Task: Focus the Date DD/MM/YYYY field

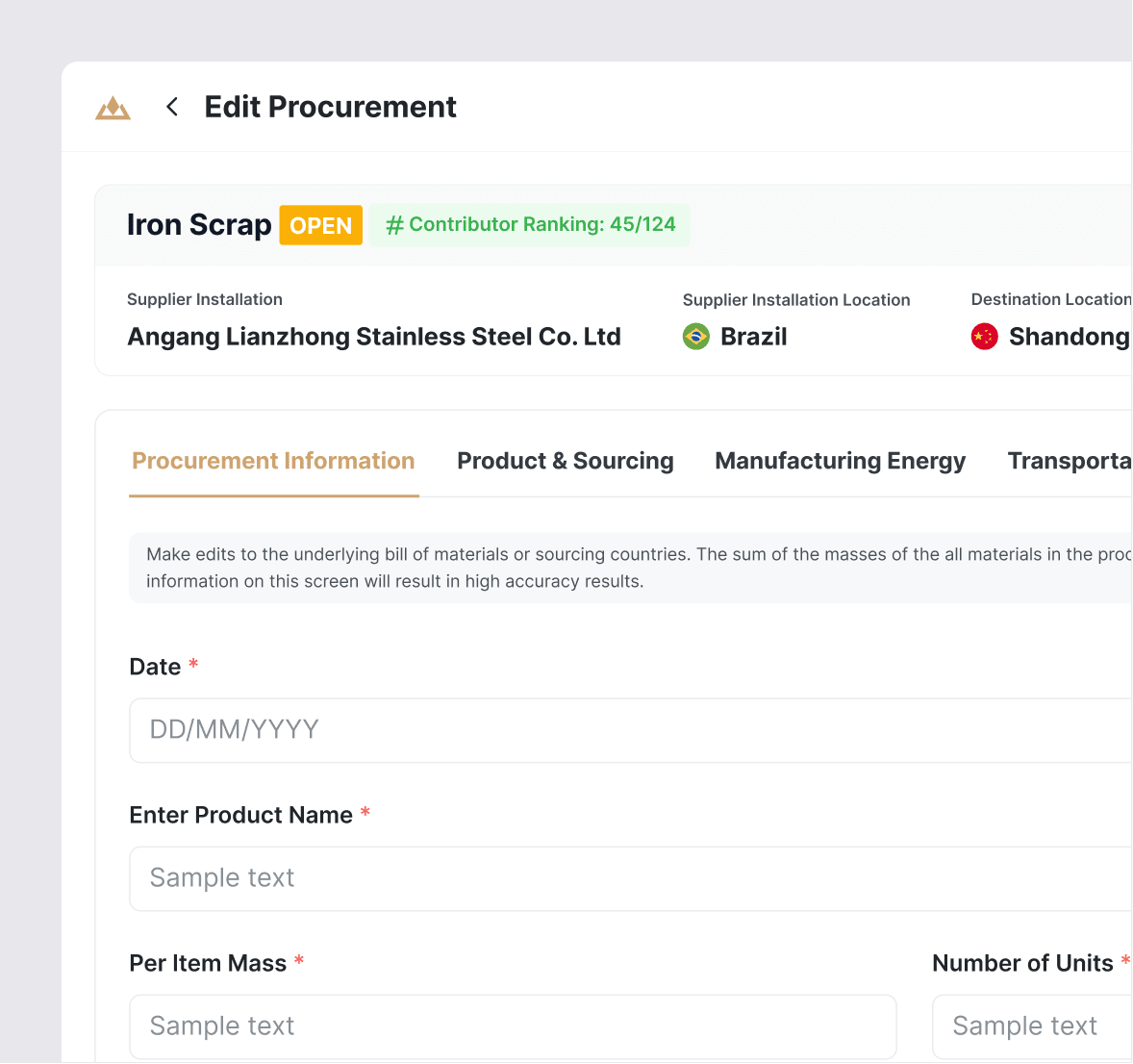Action: [x=630, y=730]
